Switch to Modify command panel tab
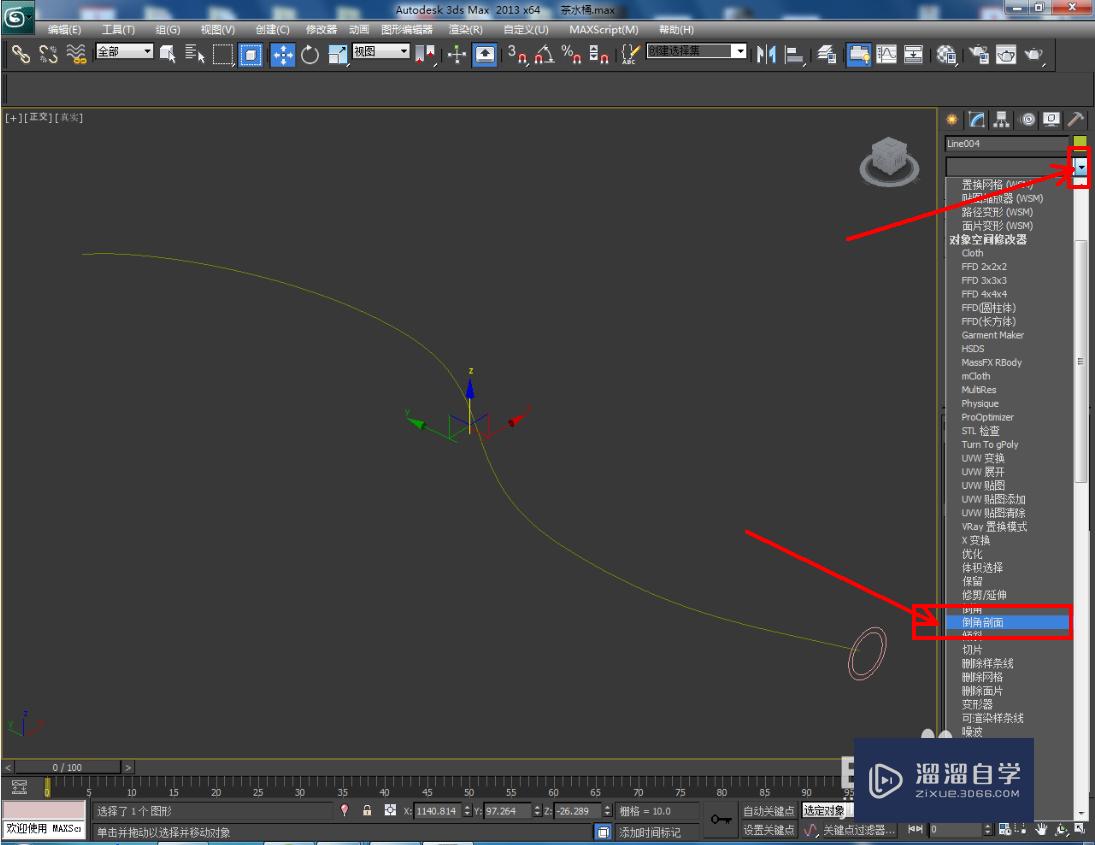Viewport: 1095px width, 845px height. tap(977, 119)
